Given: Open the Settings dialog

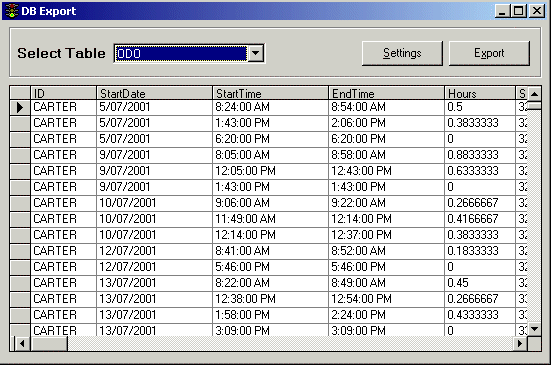Looking at the screenshot, I should (402, 53).
